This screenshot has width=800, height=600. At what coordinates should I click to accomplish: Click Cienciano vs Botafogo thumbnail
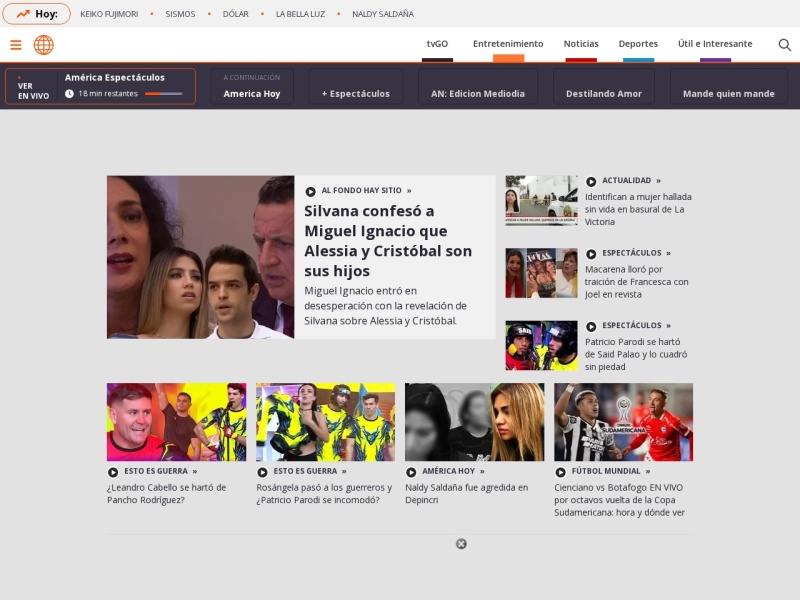(623, 422)
